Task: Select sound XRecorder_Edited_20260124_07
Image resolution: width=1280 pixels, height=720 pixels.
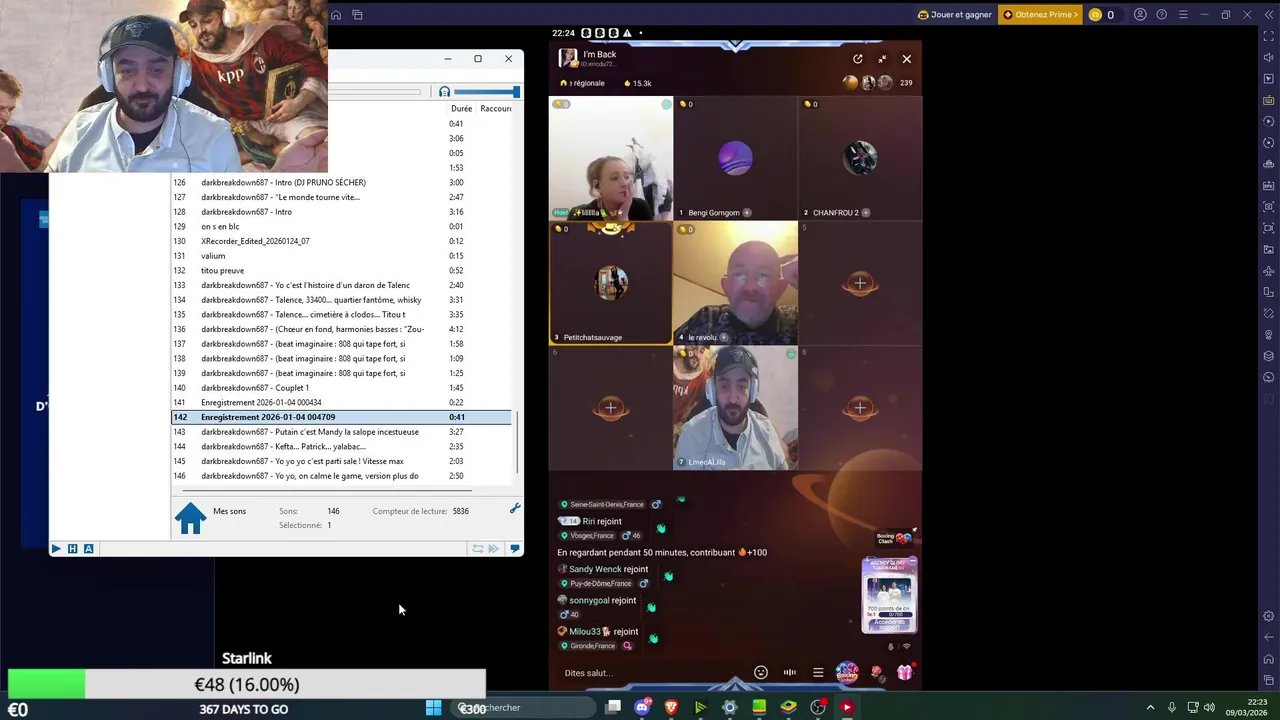Action: (342, 241)
